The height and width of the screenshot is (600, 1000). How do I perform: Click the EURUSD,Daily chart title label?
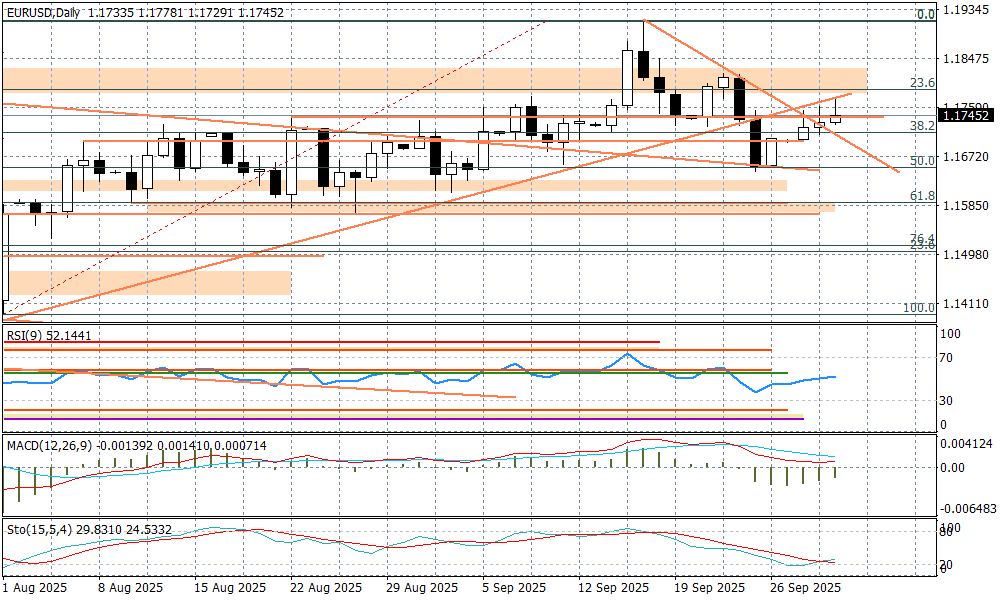[x=43, y=12]
